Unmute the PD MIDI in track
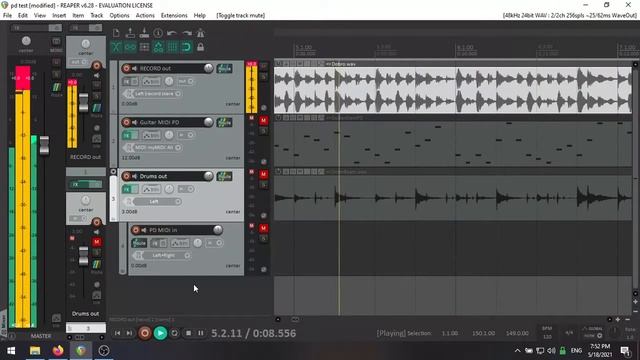The width and height of the screenshot is (640, 360). pos(264,228)
